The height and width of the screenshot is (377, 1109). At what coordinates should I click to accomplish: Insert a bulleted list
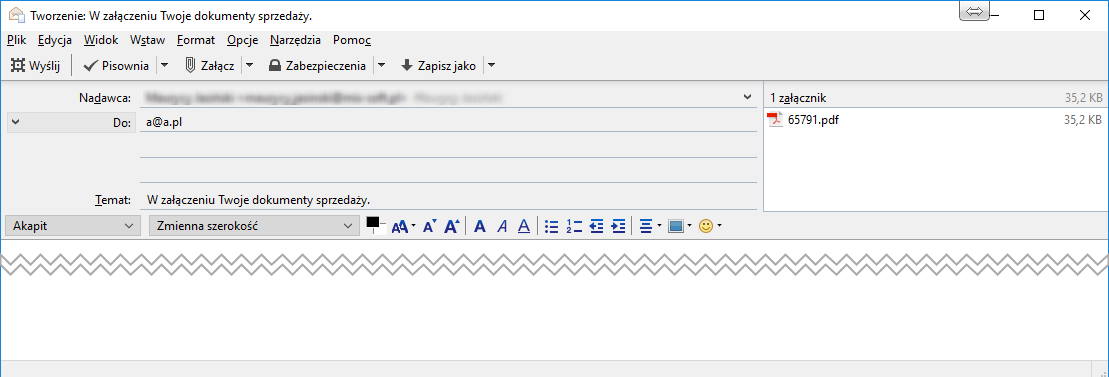[552, 226]
